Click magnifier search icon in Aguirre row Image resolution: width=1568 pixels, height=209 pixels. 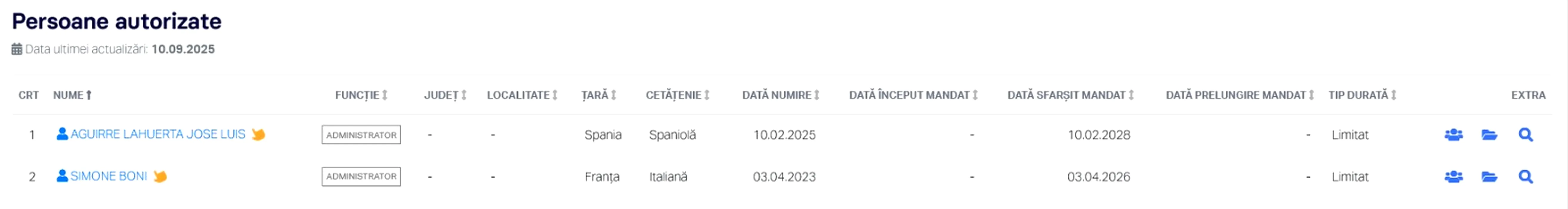tap(1525, 135)
